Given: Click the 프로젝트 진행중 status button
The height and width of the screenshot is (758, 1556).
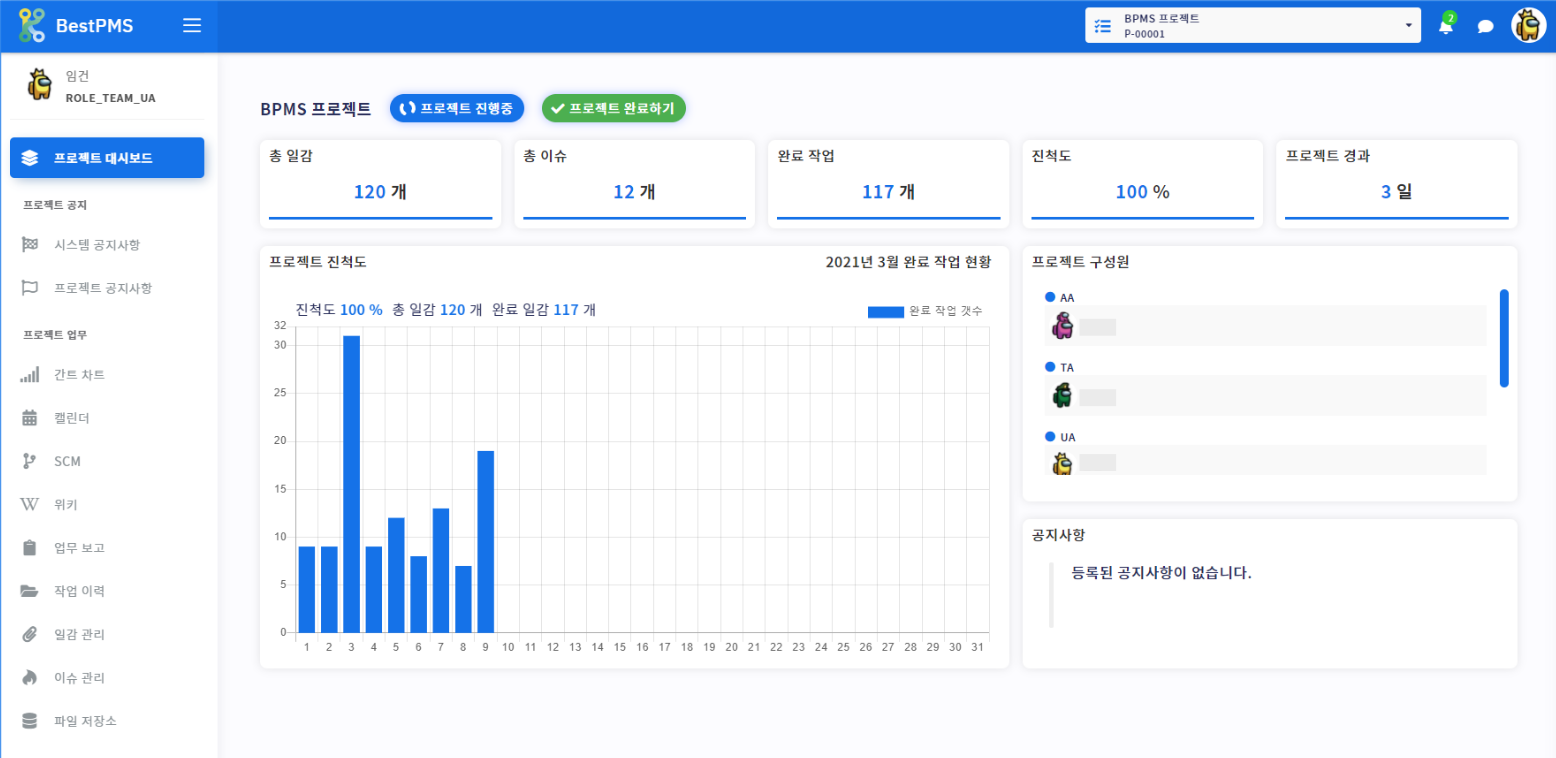Looking at the screenshot, I should point(457,108).
